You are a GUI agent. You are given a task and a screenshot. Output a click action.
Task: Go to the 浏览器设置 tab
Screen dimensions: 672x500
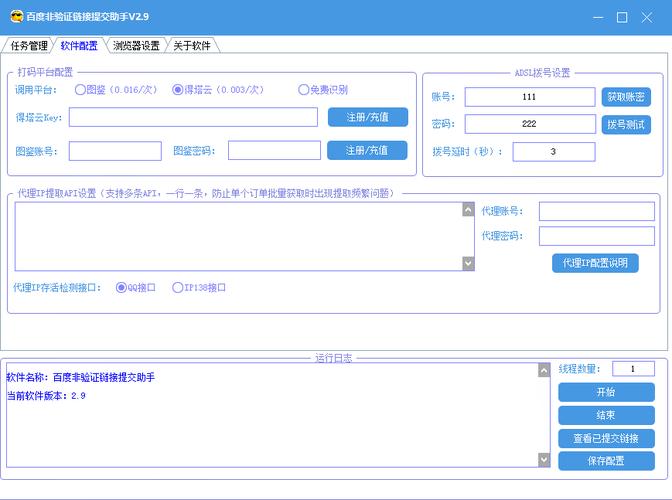pos(136,45)
